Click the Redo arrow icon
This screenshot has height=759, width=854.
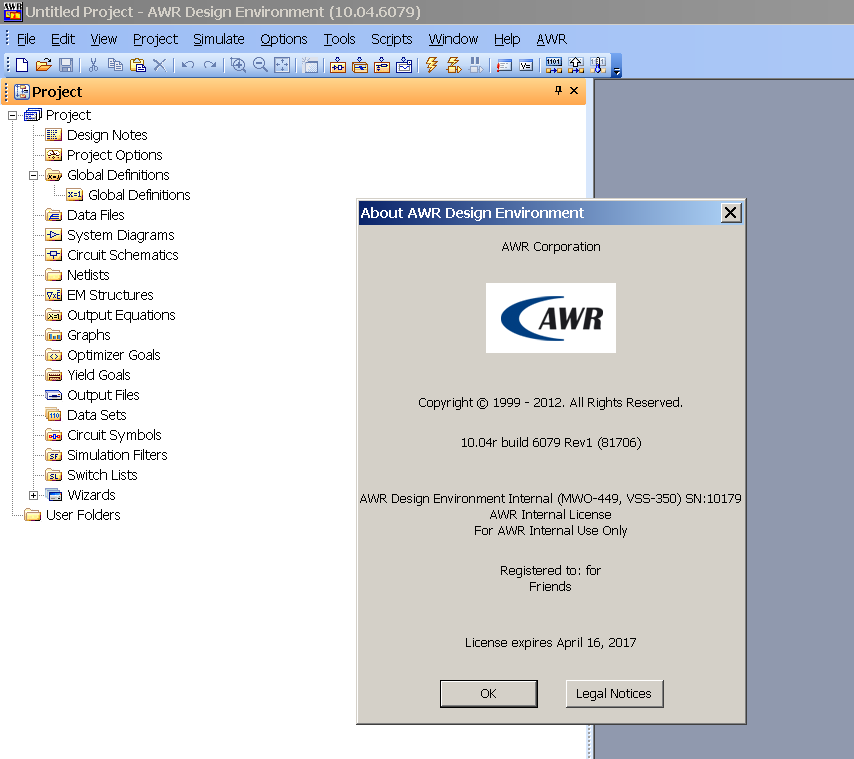coord(210,65)
